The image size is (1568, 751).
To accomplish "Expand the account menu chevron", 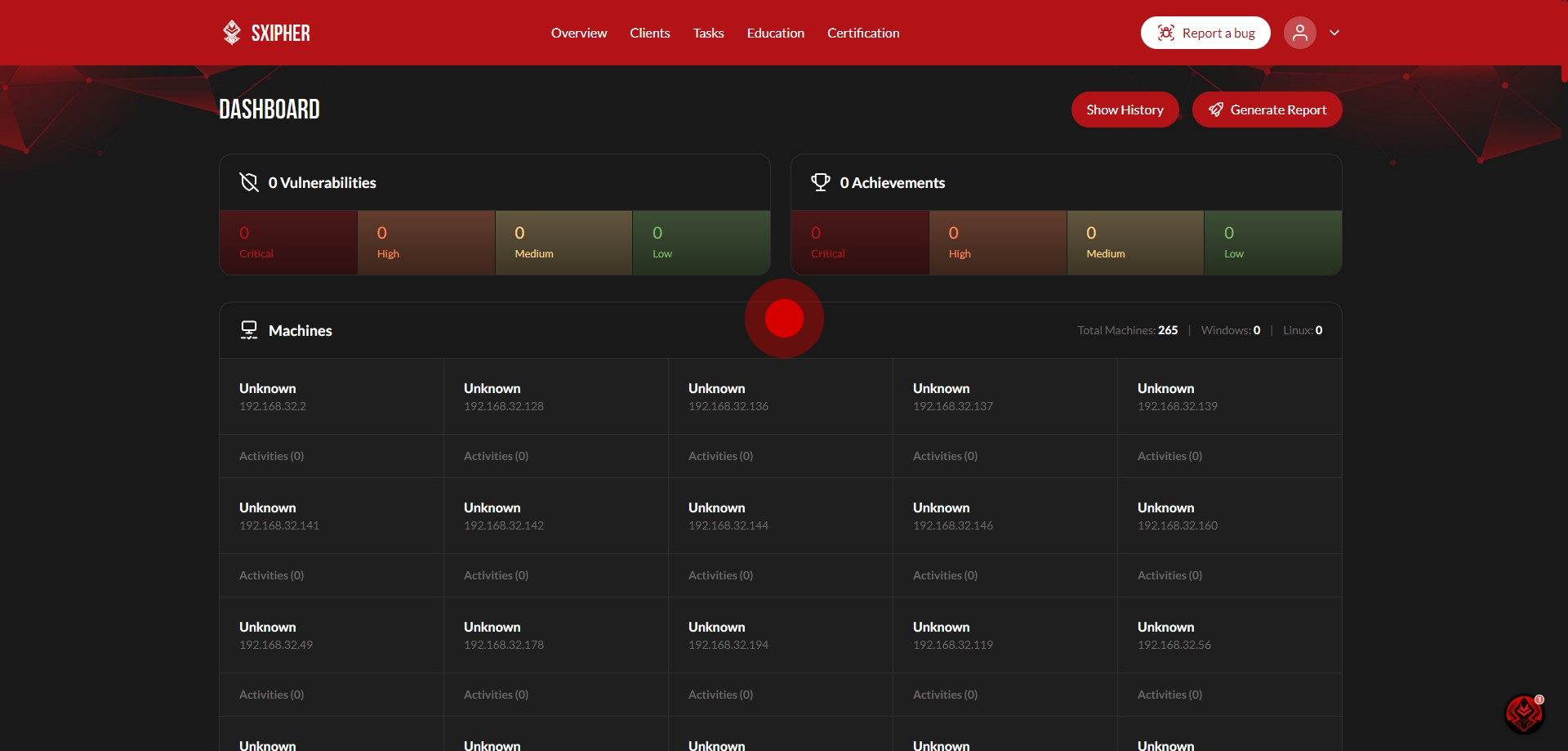I will [1334, 33].
